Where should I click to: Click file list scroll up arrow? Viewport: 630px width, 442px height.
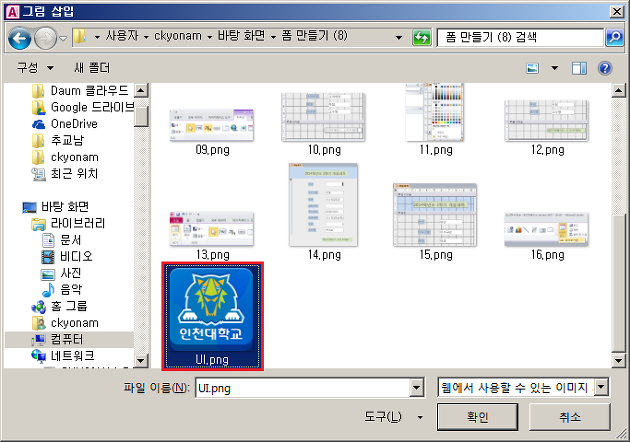pos(619,90)
